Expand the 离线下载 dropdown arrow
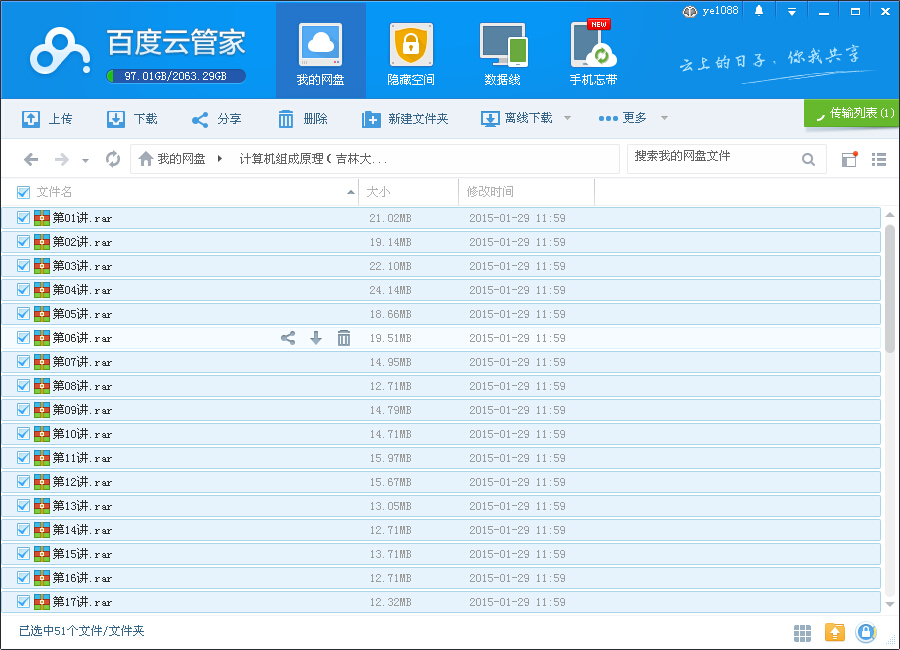This screenshot has width=900, height=650. pyautogui.click(x=567, y=118)
